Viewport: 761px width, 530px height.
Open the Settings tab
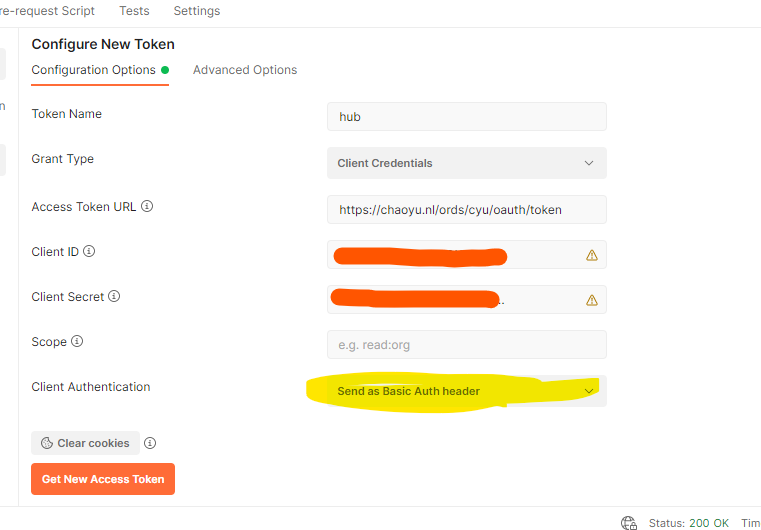[197, 11]
